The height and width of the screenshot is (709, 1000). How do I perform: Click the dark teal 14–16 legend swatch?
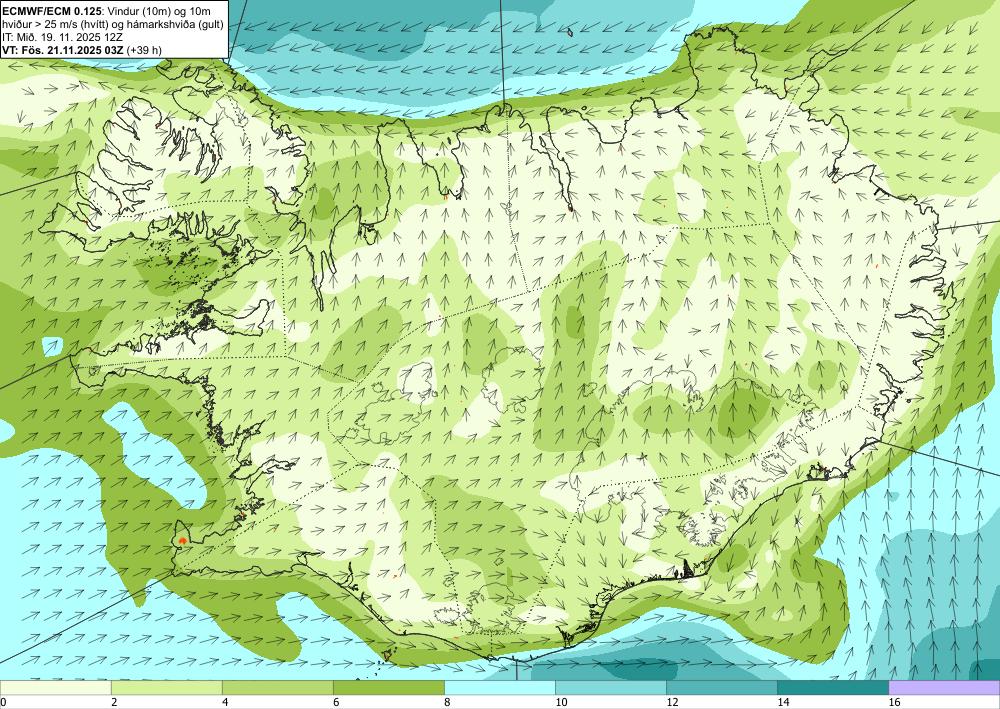(x=832, y=687)
